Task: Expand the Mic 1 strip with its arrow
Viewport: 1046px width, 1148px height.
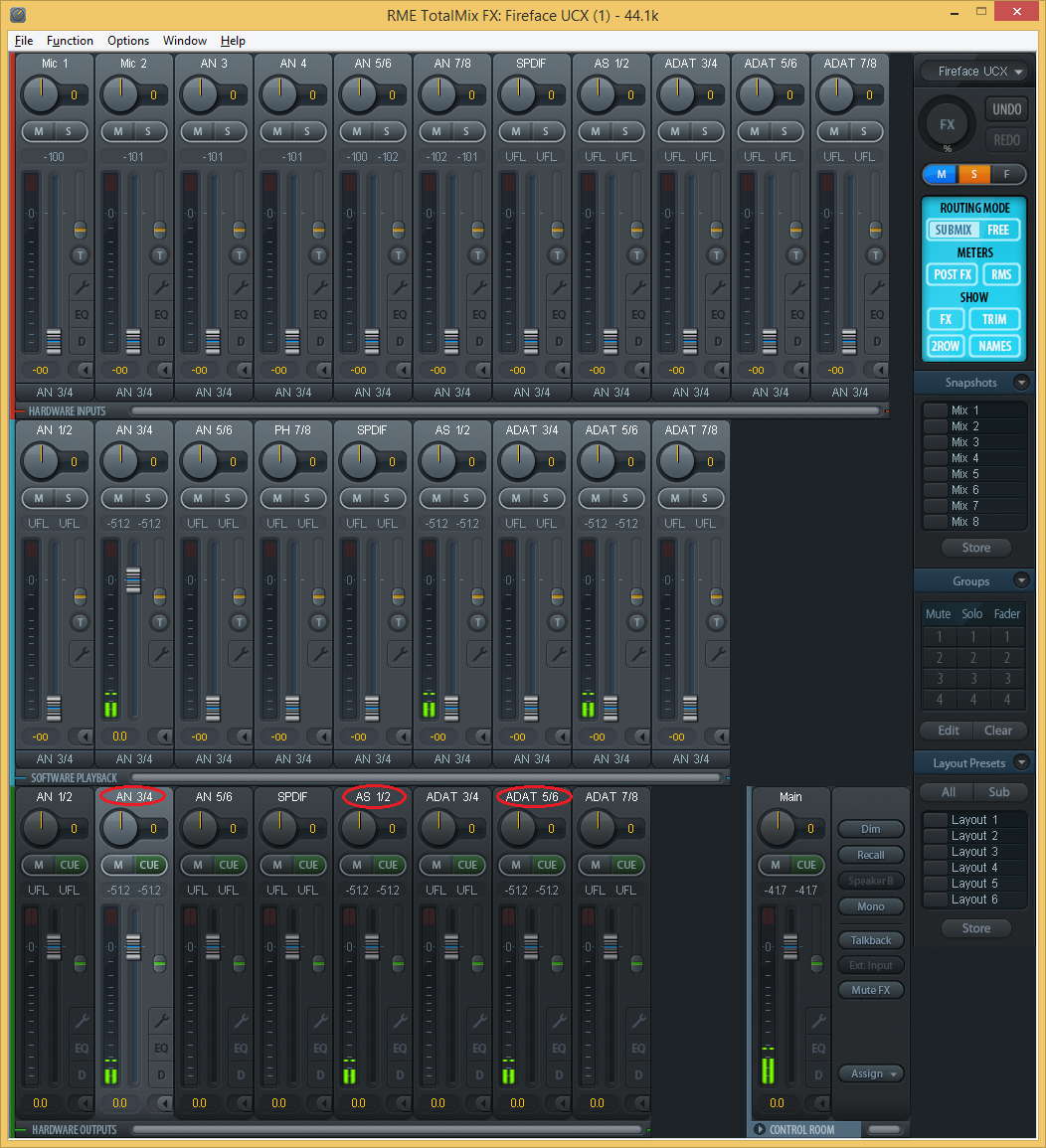Action: 85,371
